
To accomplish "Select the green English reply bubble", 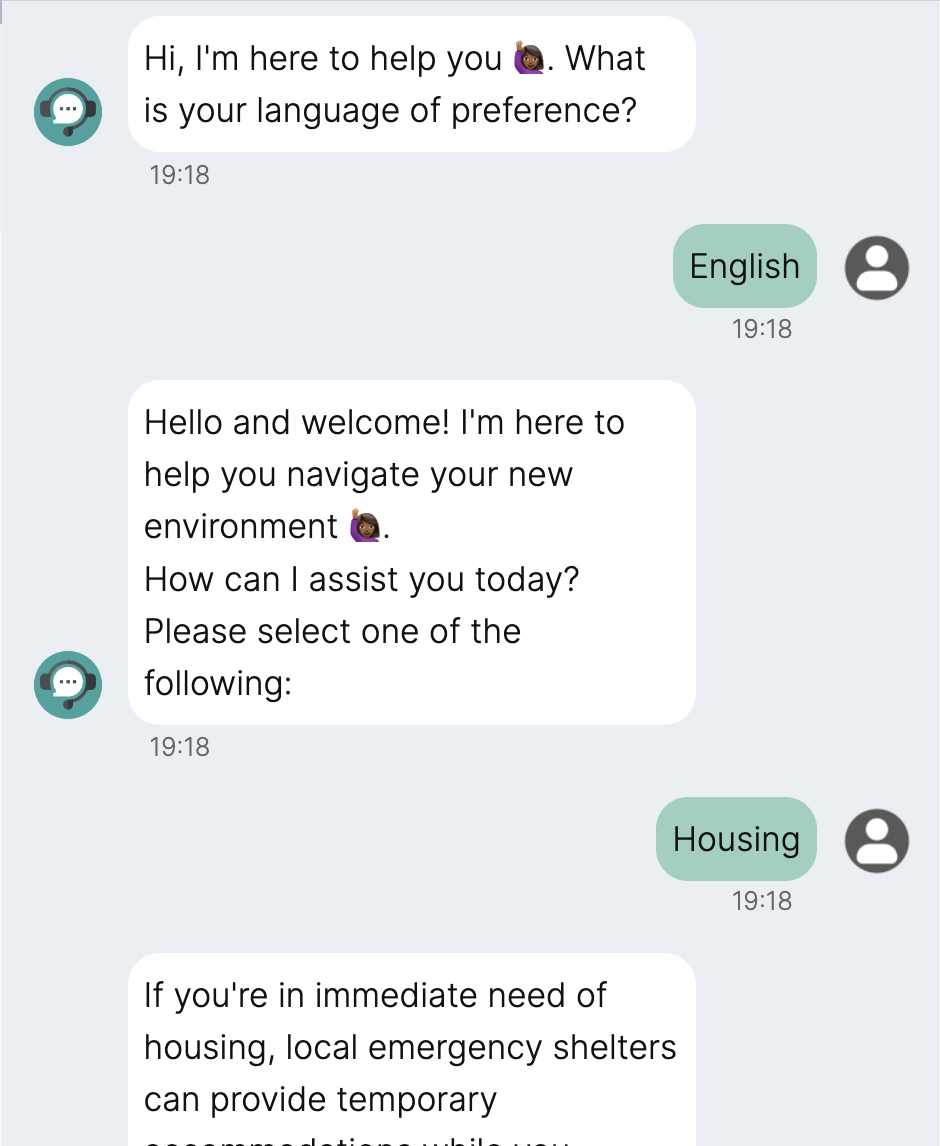I will 744,267.
